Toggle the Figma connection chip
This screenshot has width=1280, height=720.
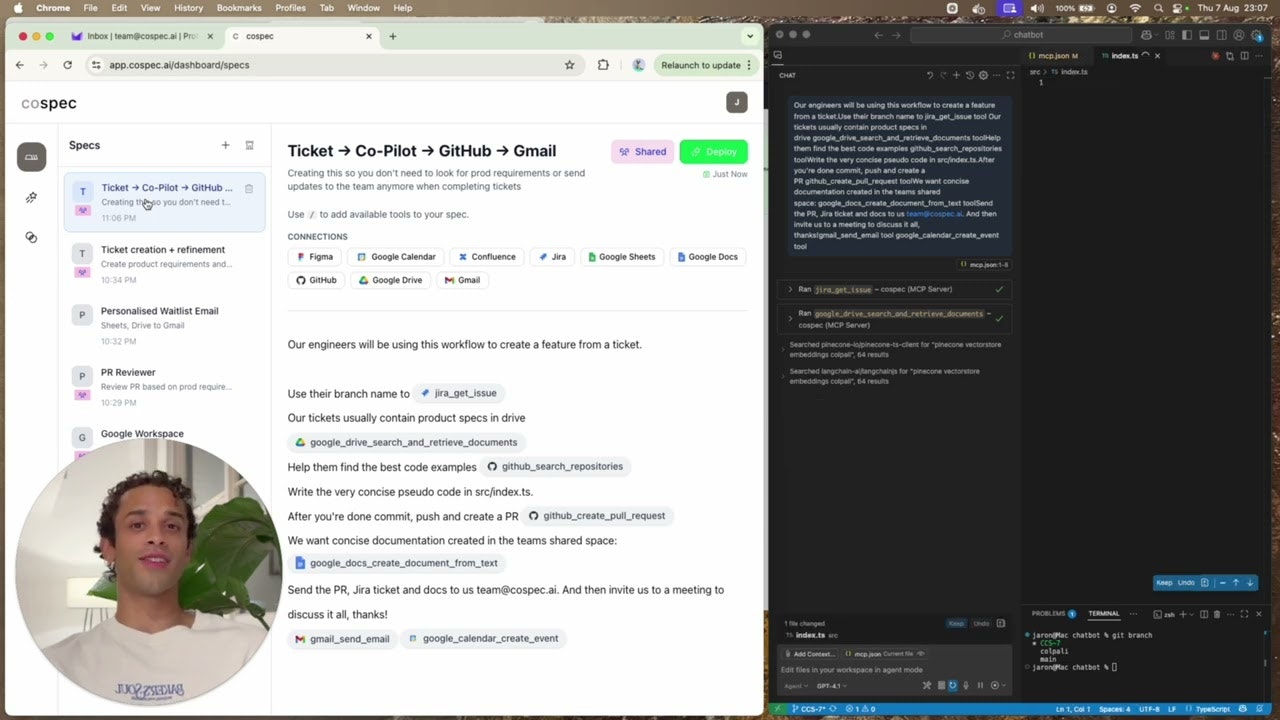pos(315,257)
